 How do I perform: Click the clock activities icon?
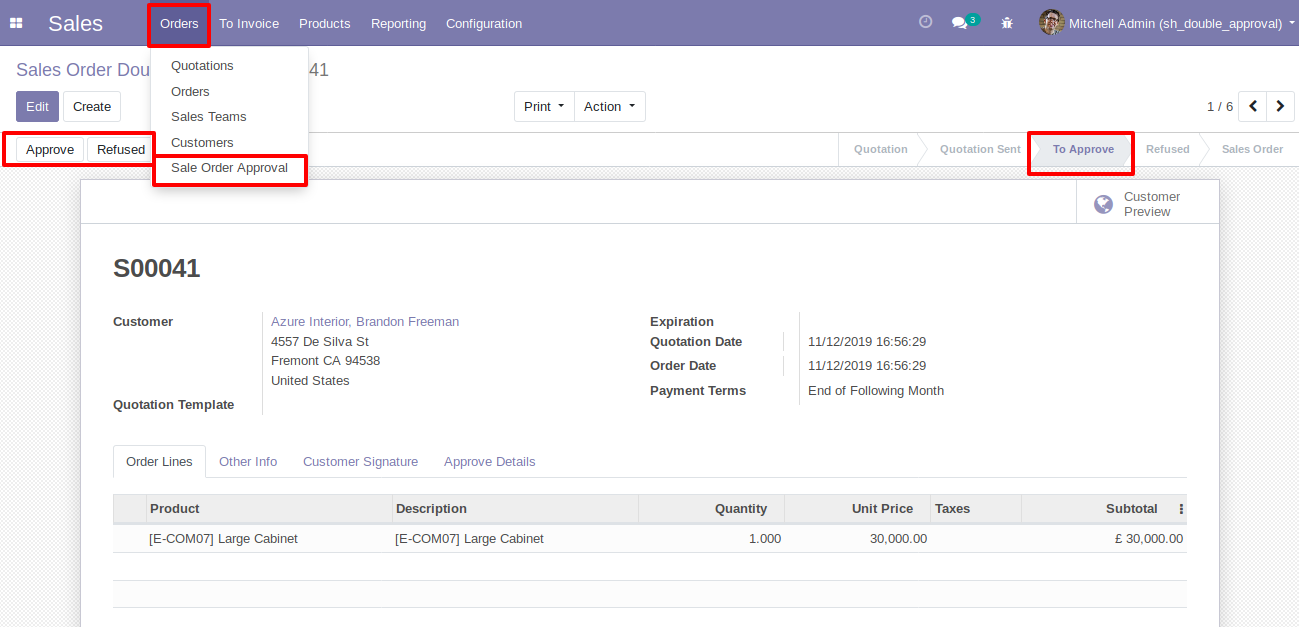tap(925, 22)
